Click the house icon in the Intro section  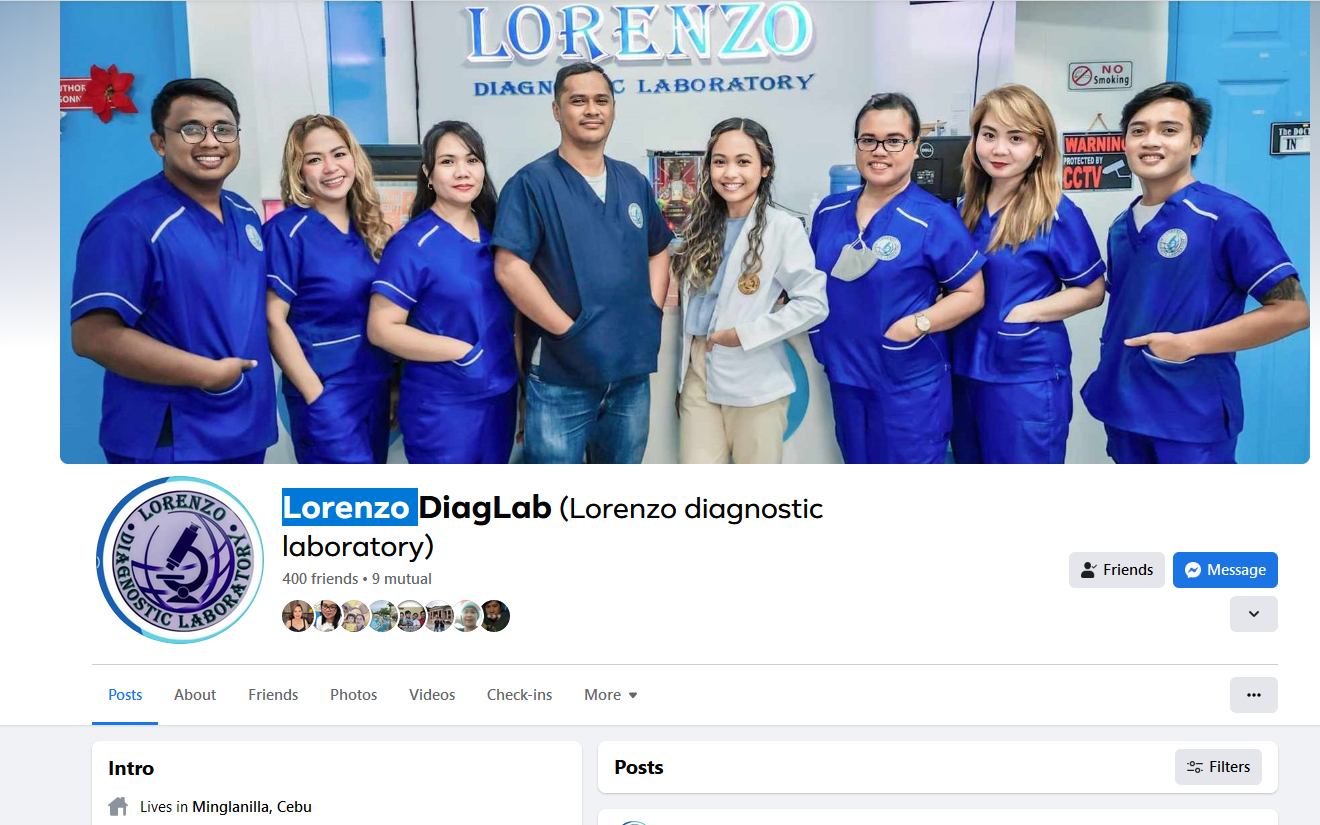[x=118, y=806]
